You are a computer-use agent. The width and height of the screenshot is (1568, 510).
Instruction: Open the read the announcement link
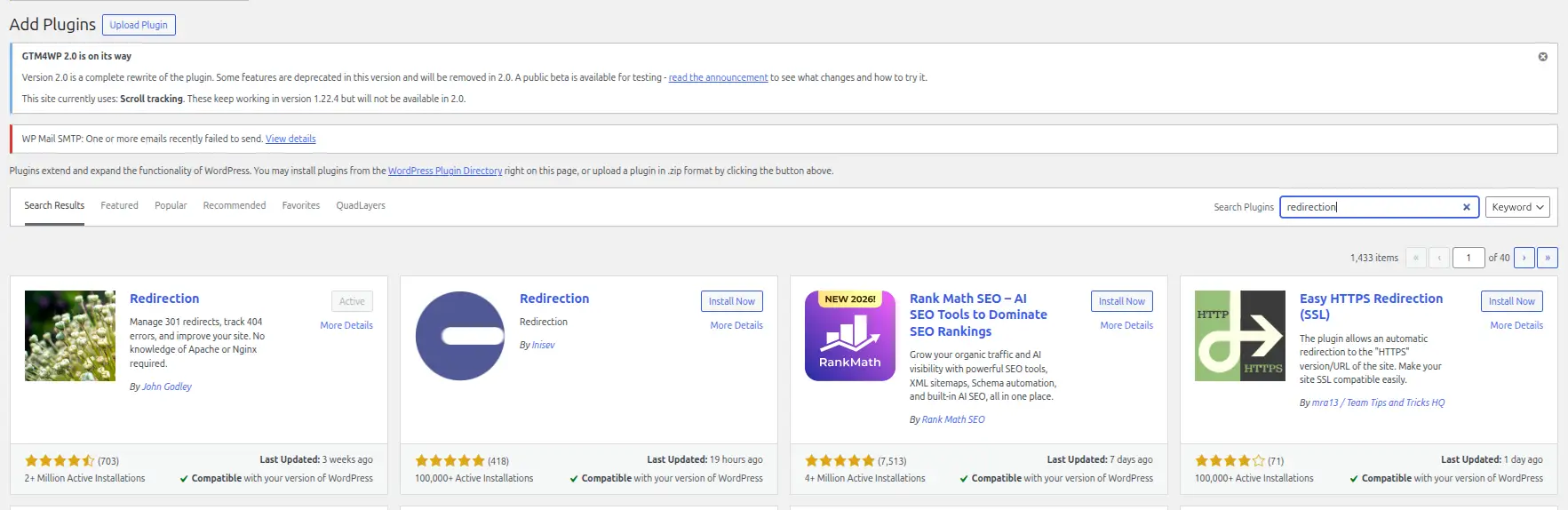point(718,77)
